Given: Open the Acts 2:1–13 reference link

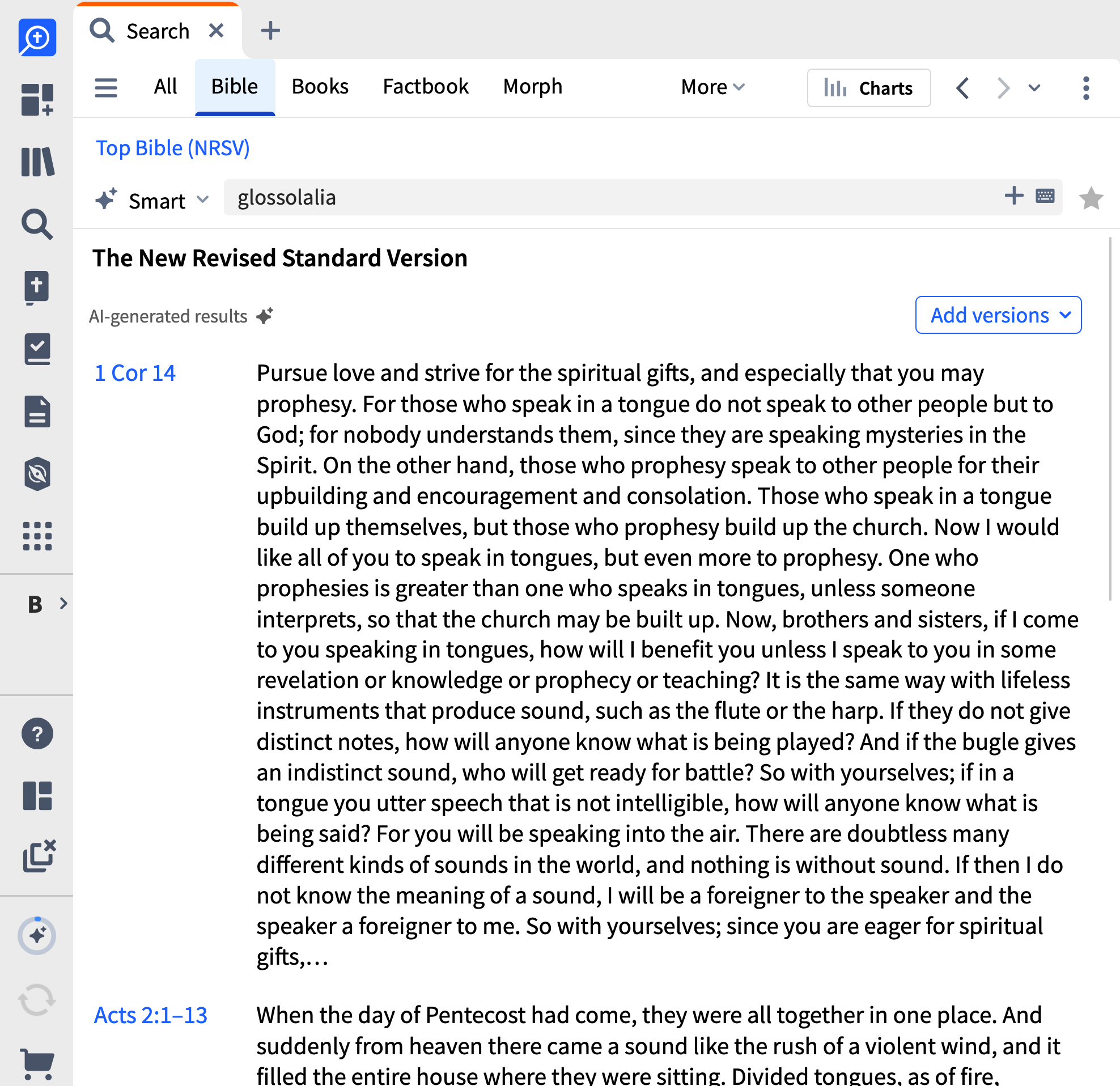Looking at the screenshot, I should 150,1016.
